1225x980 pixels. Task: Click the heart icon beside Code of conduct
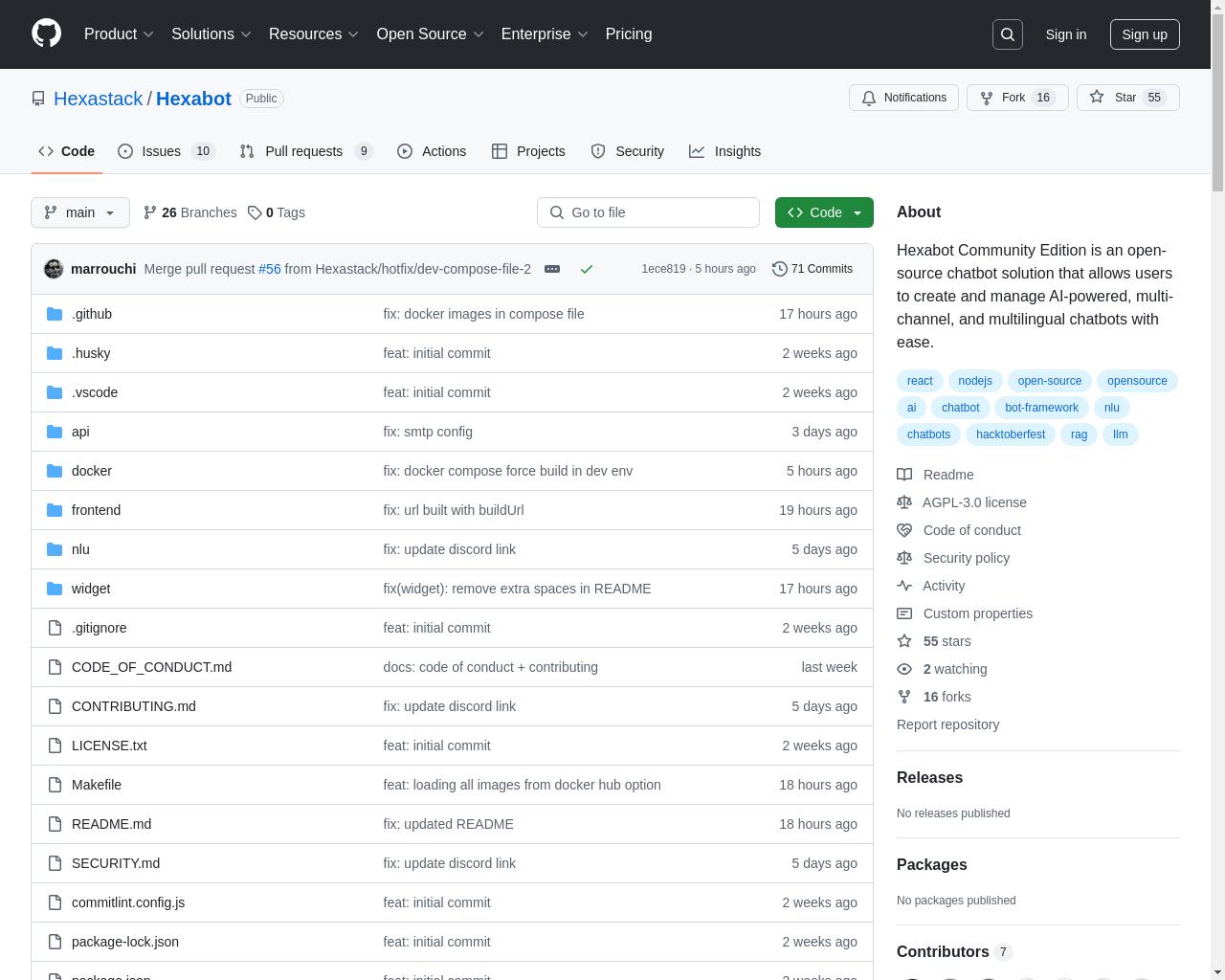904,530
